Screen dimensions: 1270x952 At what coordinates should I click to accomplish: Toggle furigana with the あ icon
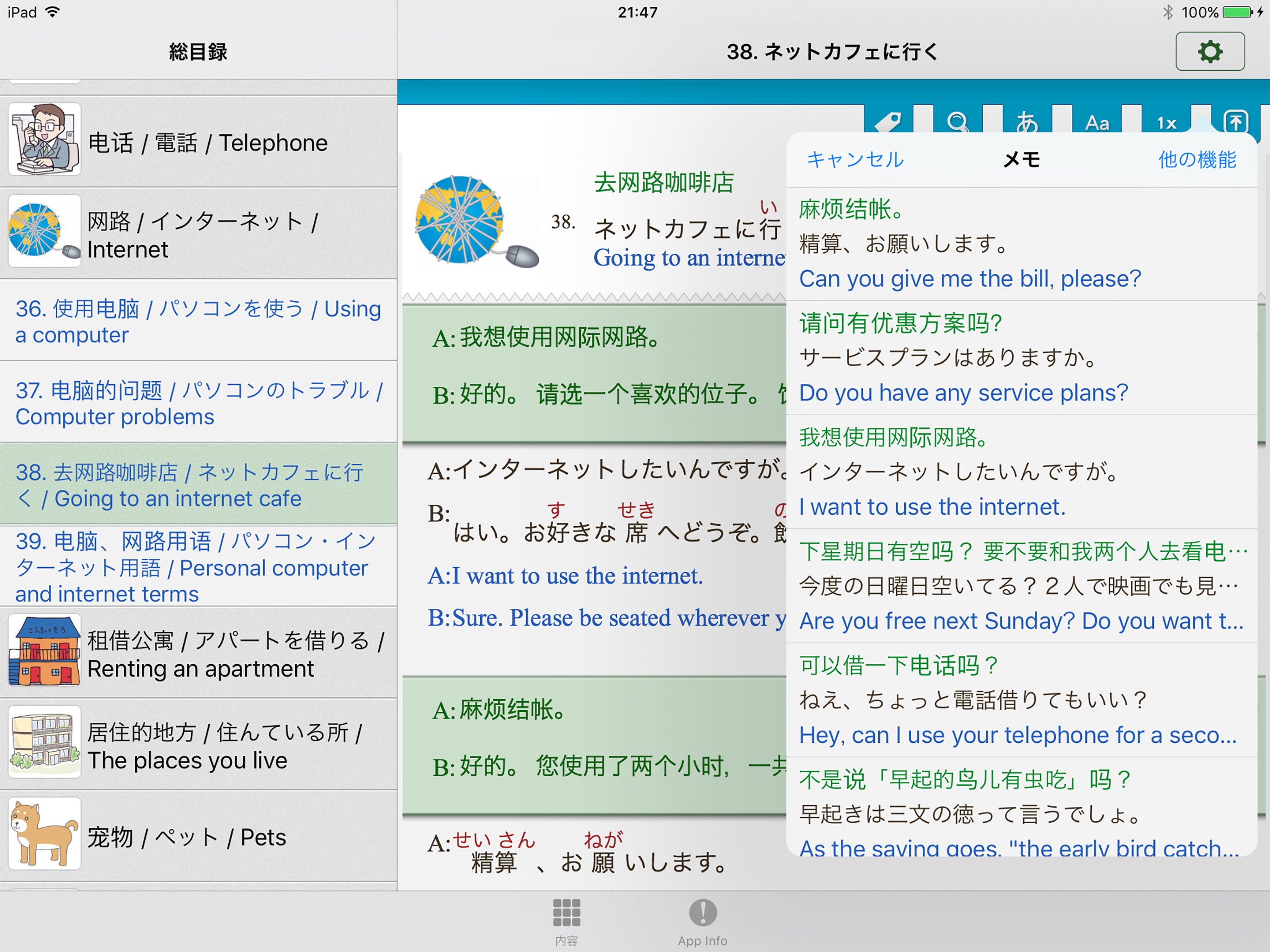pos(1027,122)
